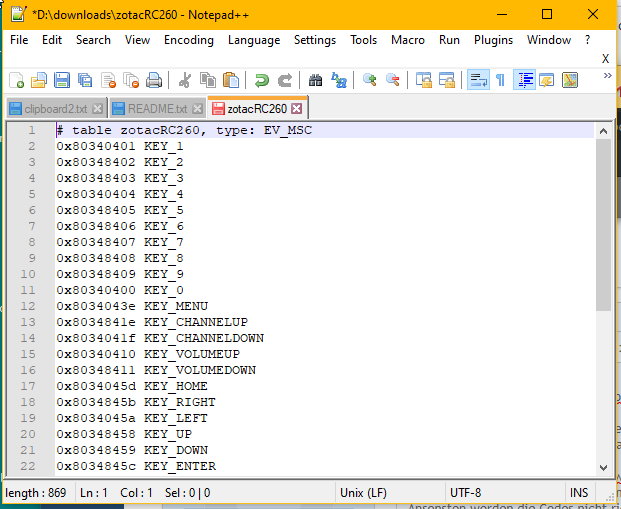This screenshot has width=621, height=509.
Task: Paste clipboard with the paste icon
Action: click(x=231, y=80)
